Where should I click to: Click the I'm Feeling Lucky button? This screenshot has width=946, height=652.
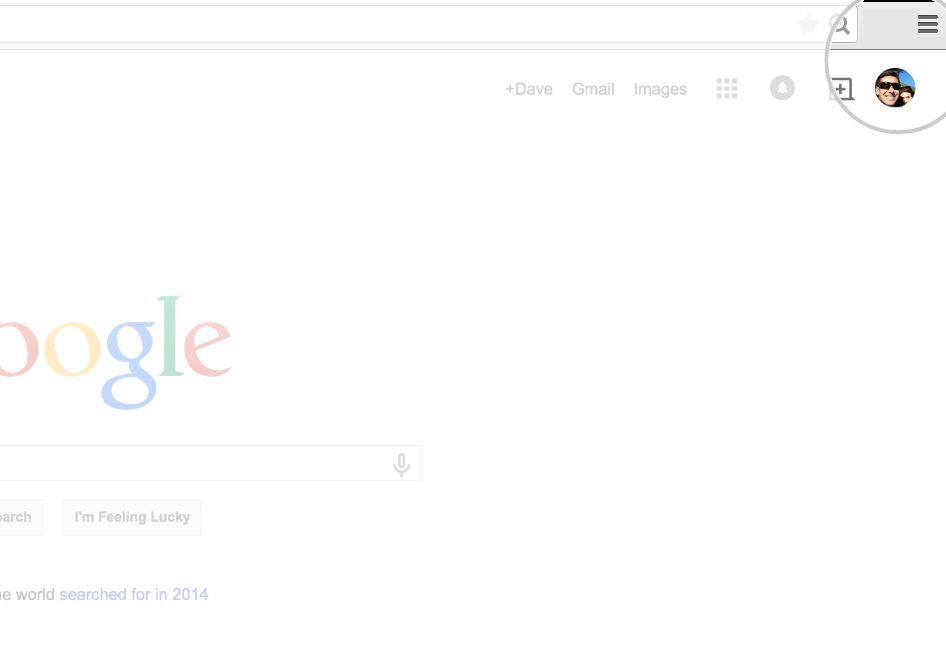click(132, 517)
